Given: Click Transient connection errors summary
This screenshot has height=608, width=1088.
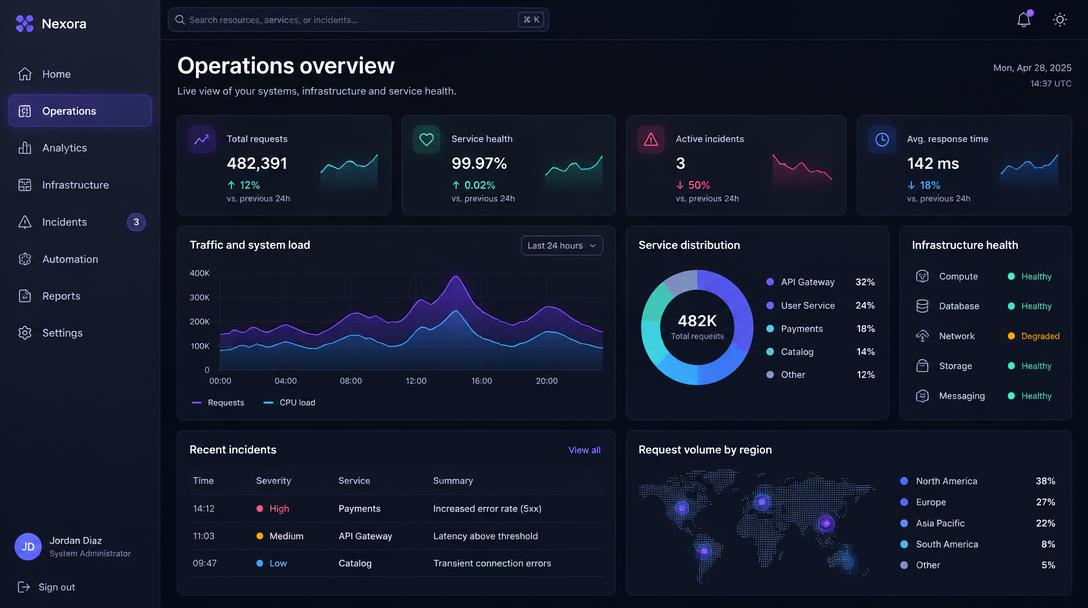Looking at the screenshot, I should (x=492, y=564).
